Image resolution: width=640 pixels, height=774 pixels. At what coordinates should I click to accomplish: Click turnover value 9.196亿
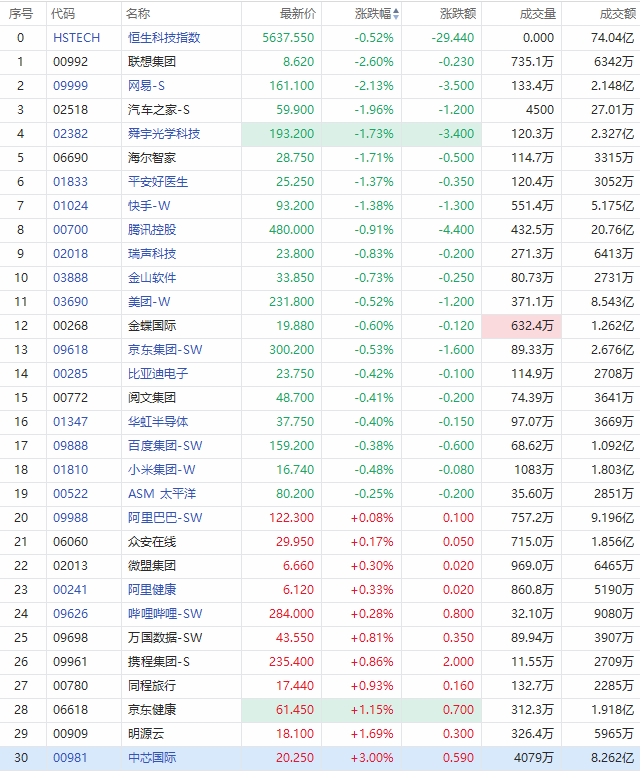click(612, 518)
